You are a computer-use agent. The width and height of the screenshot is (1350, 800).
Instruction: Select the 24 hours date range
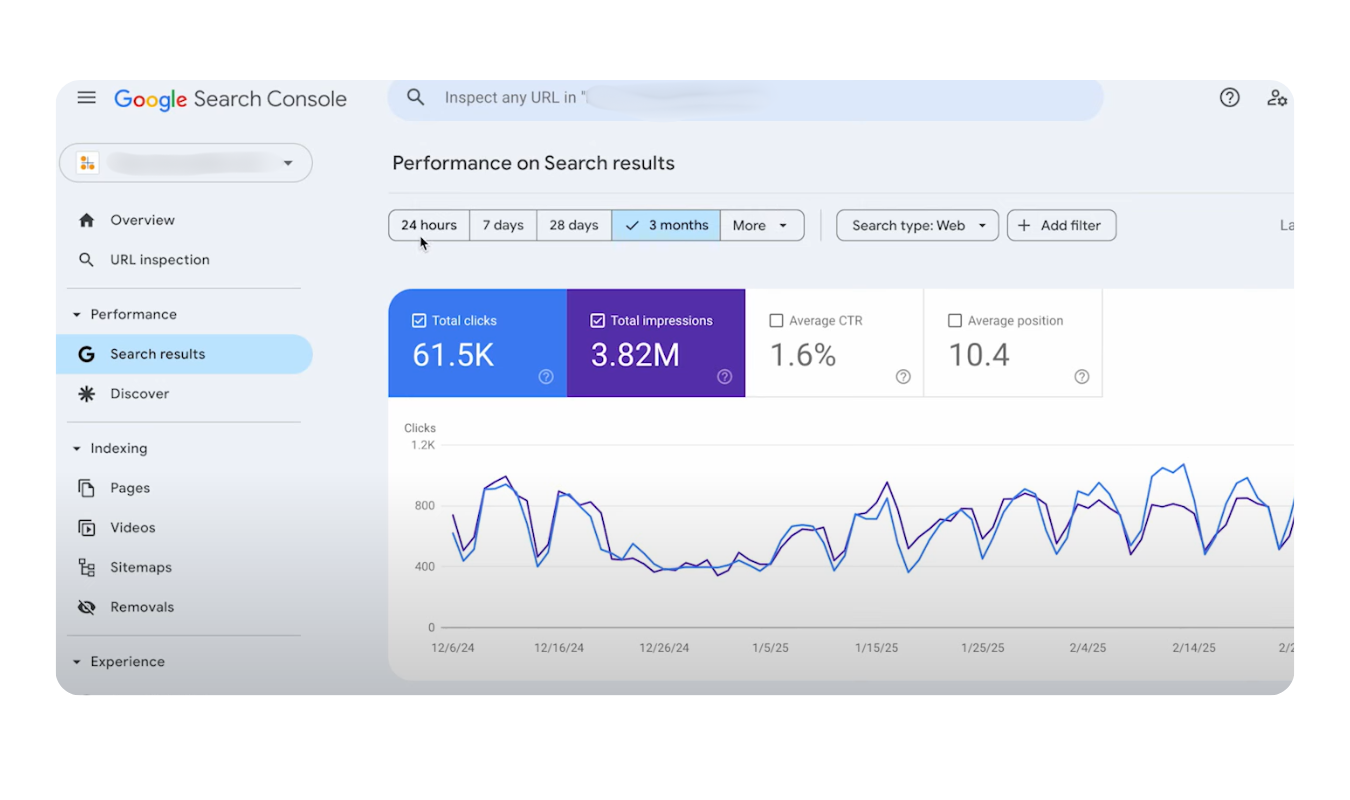(429, 226)
